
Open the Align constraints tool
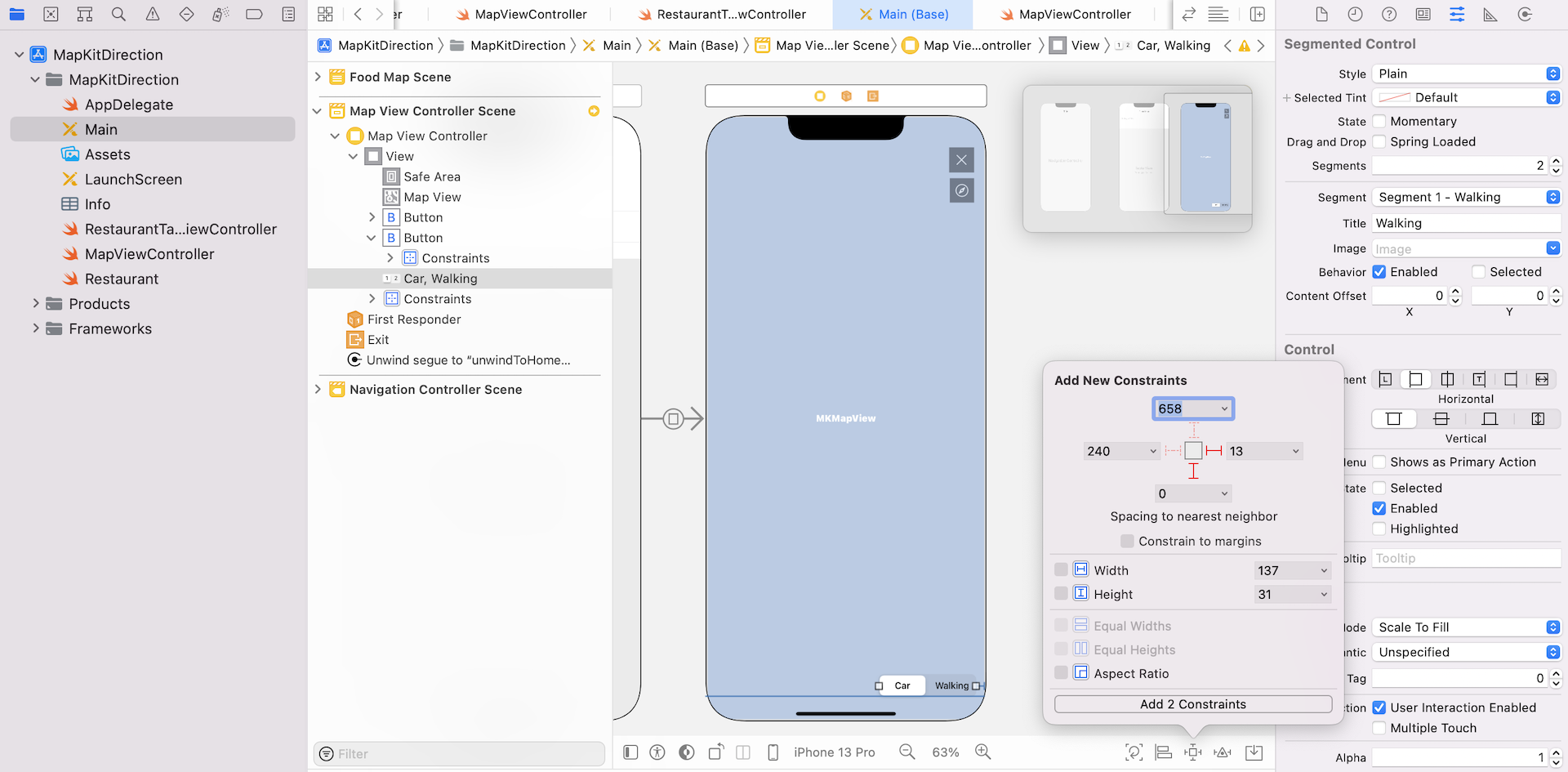1164,752
